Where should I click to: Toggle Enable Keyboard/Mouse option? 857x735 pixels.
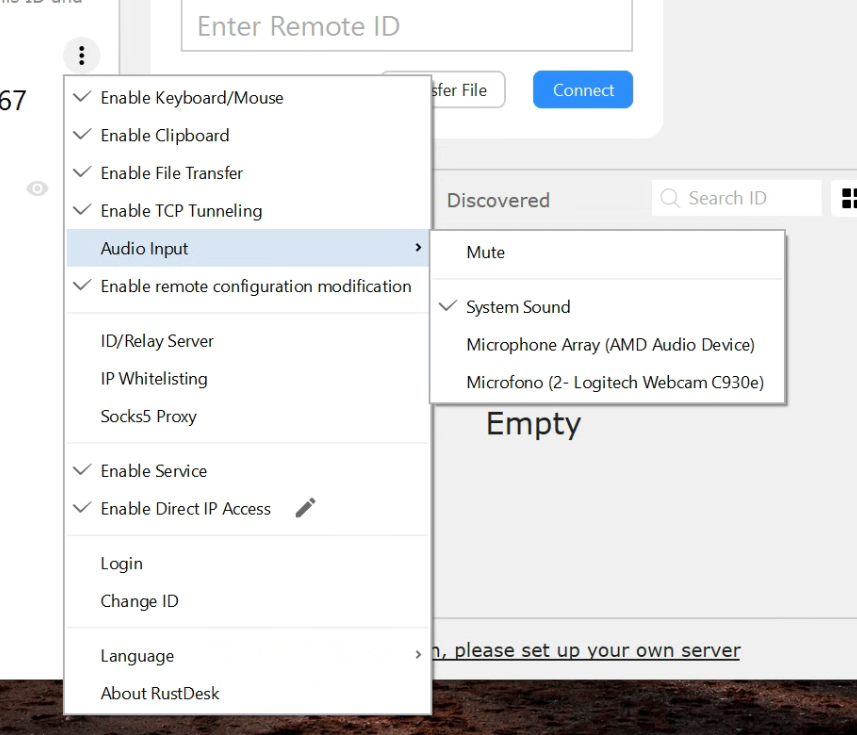[190, 97]
